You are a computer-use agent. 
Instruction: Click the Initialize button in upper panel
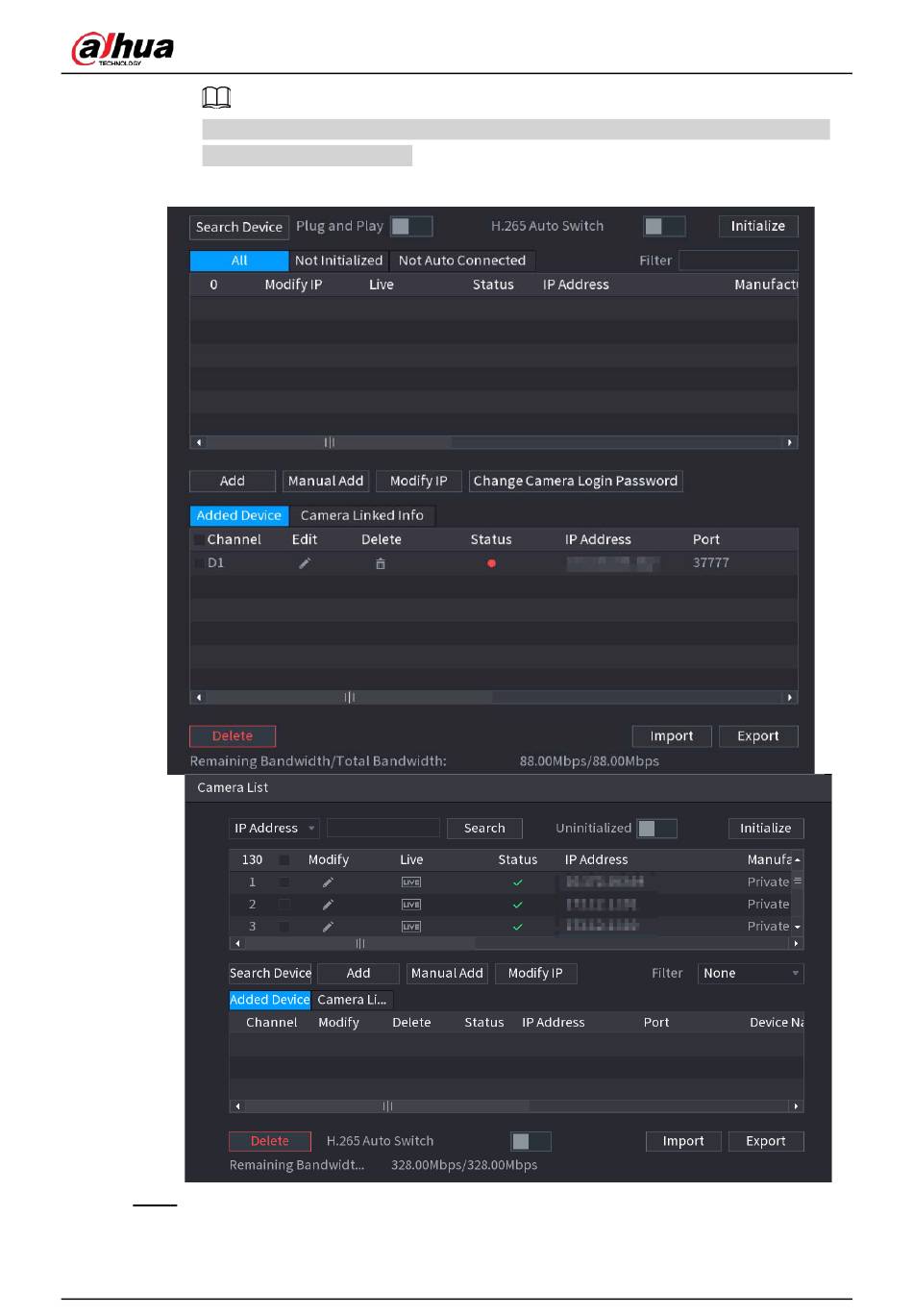[x=758, y=227]
